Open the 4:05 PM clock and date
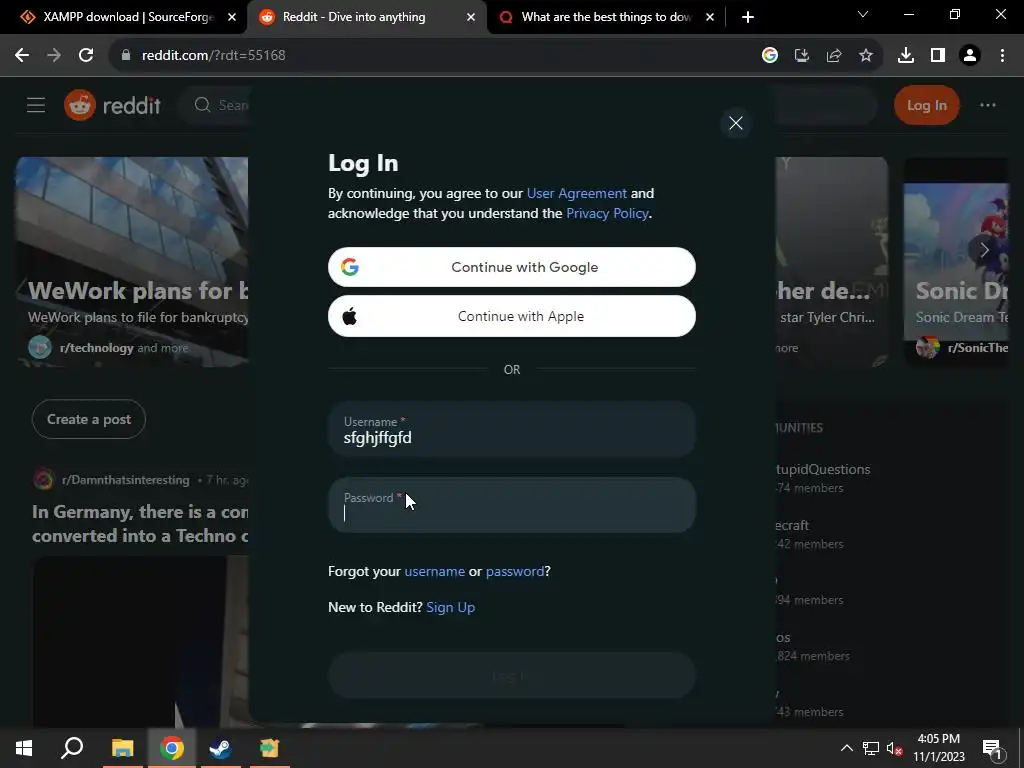This screenshot has width=1024, height=768. pos(938,748)
